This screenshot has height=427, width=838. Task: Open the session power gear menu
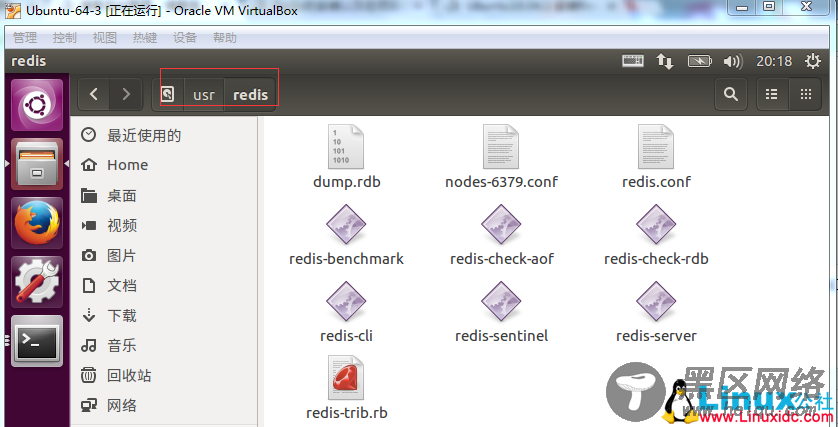pyautogui.click(x=812, y=61)
